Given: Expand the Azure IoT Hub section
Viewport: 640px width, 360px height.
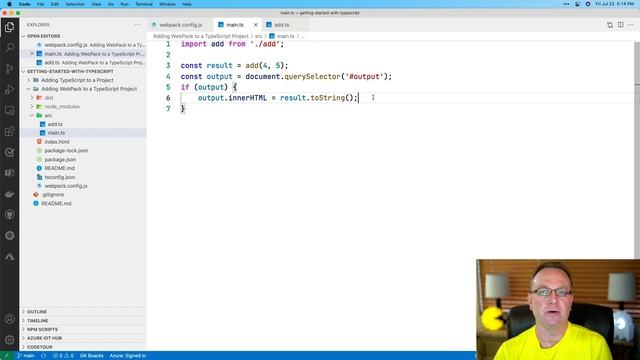Looking at the screenshot, I should tap(44, 338).
